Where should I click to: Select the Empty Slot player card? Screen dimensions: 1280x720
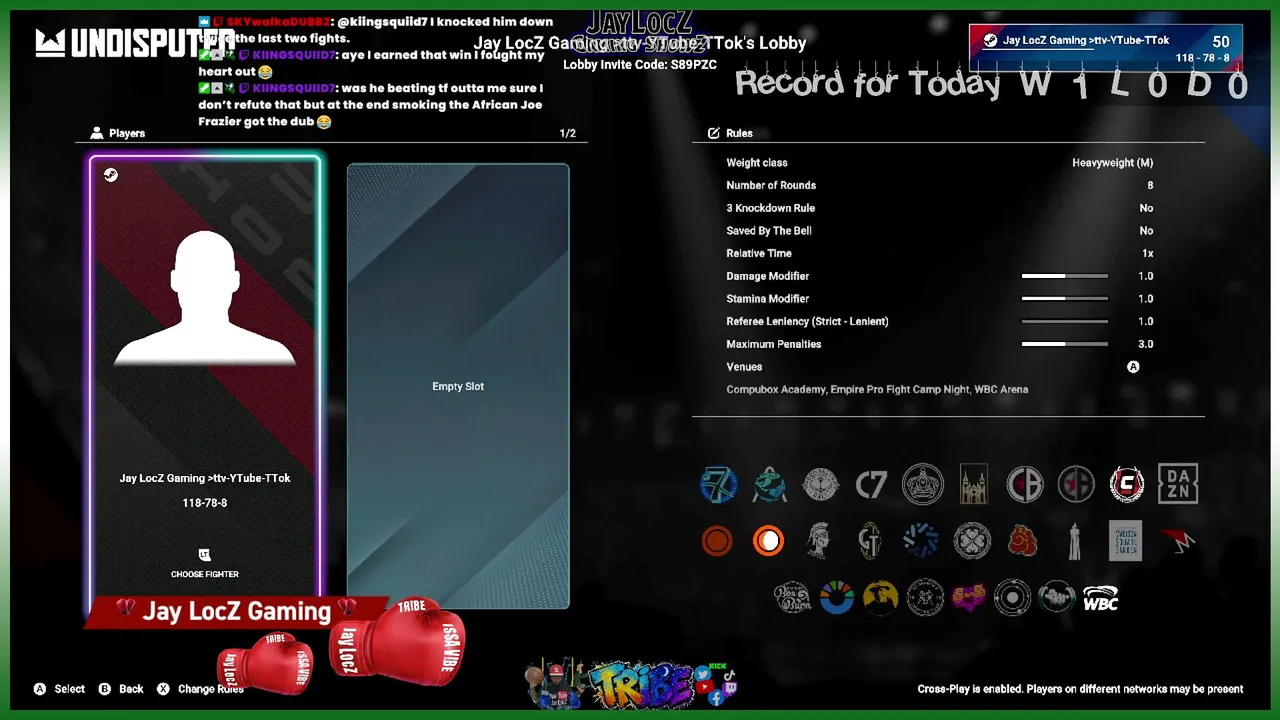coord(458,386)
